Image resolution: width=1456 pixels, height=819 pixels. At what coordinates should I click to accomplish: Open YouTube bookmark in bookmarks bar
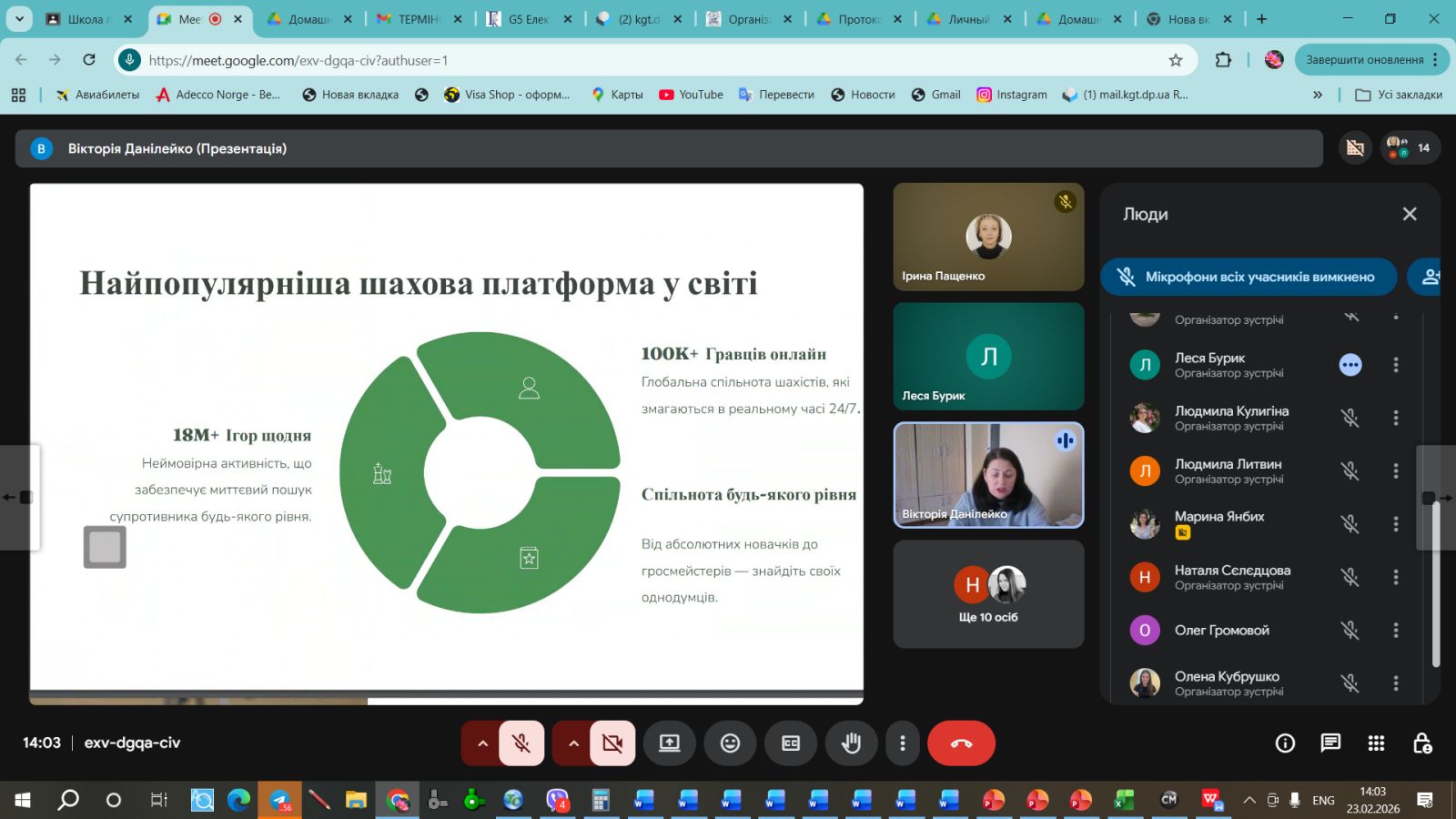coord(691,95)
